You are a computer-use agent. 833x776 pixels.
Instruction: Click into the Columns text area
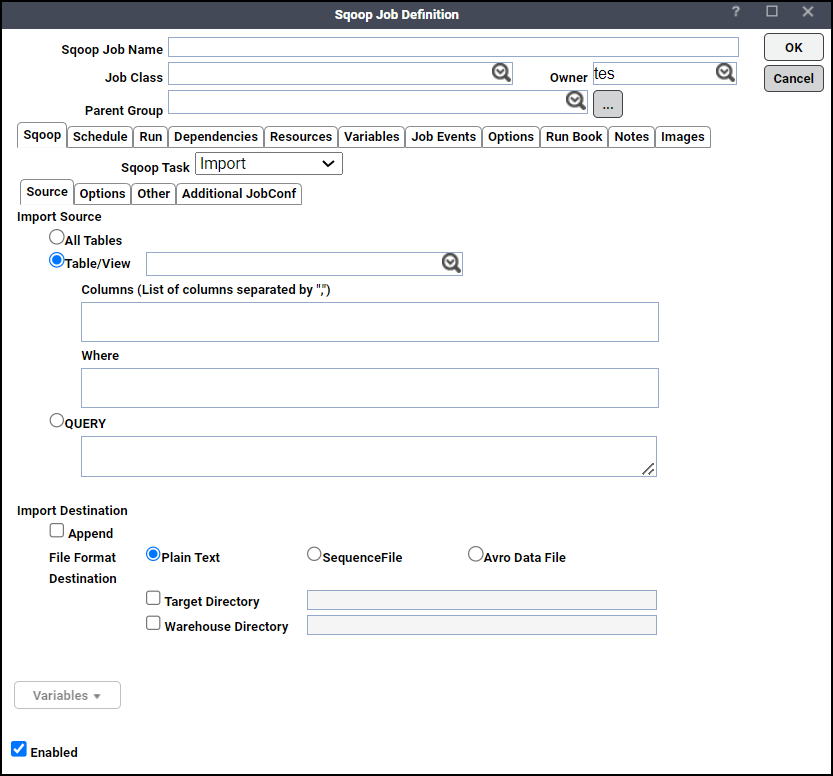pyautogui.click(x=370, y=322)
